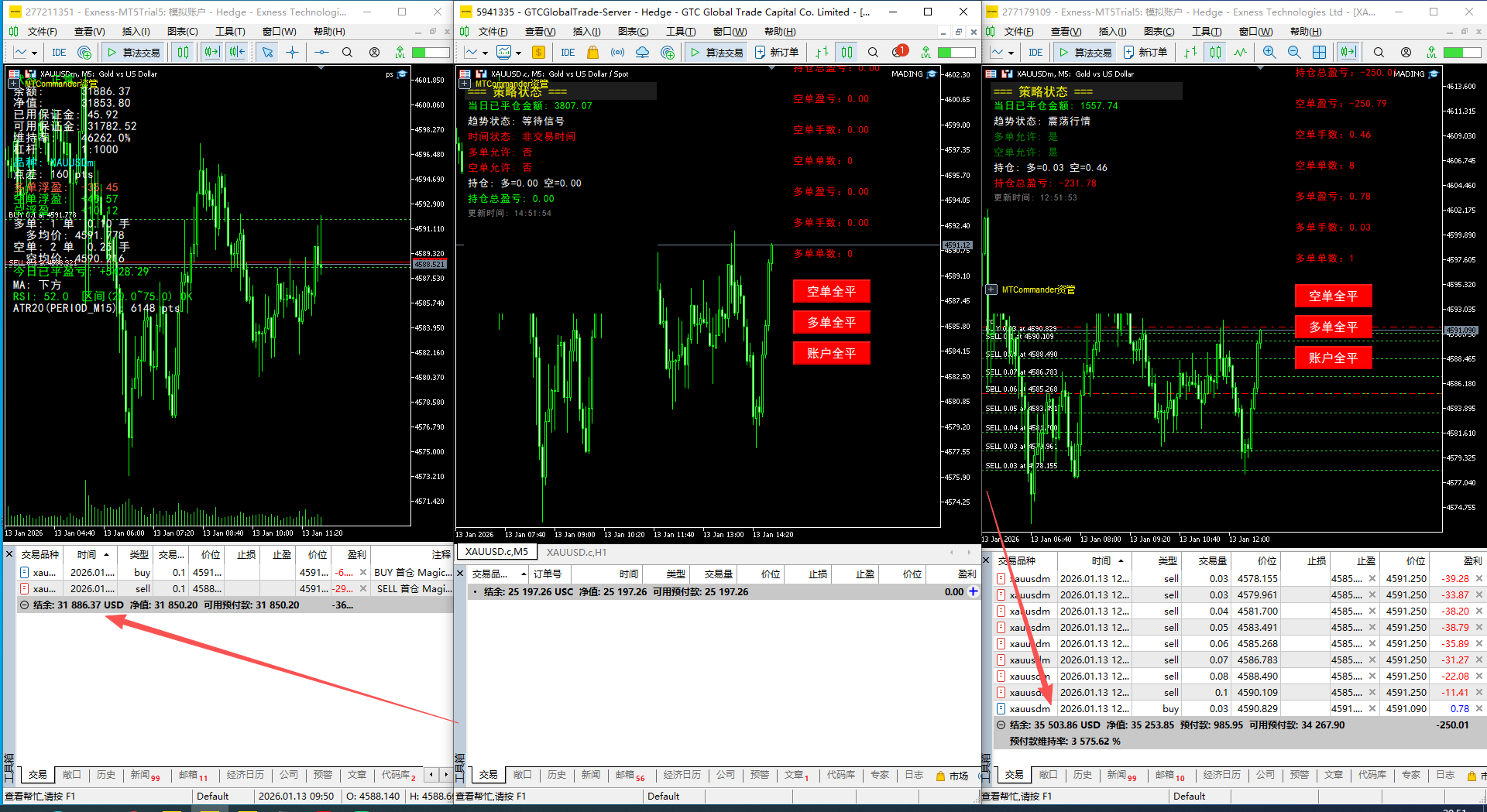
Task: Open account profile icon in left window
Action: point(374,53)
